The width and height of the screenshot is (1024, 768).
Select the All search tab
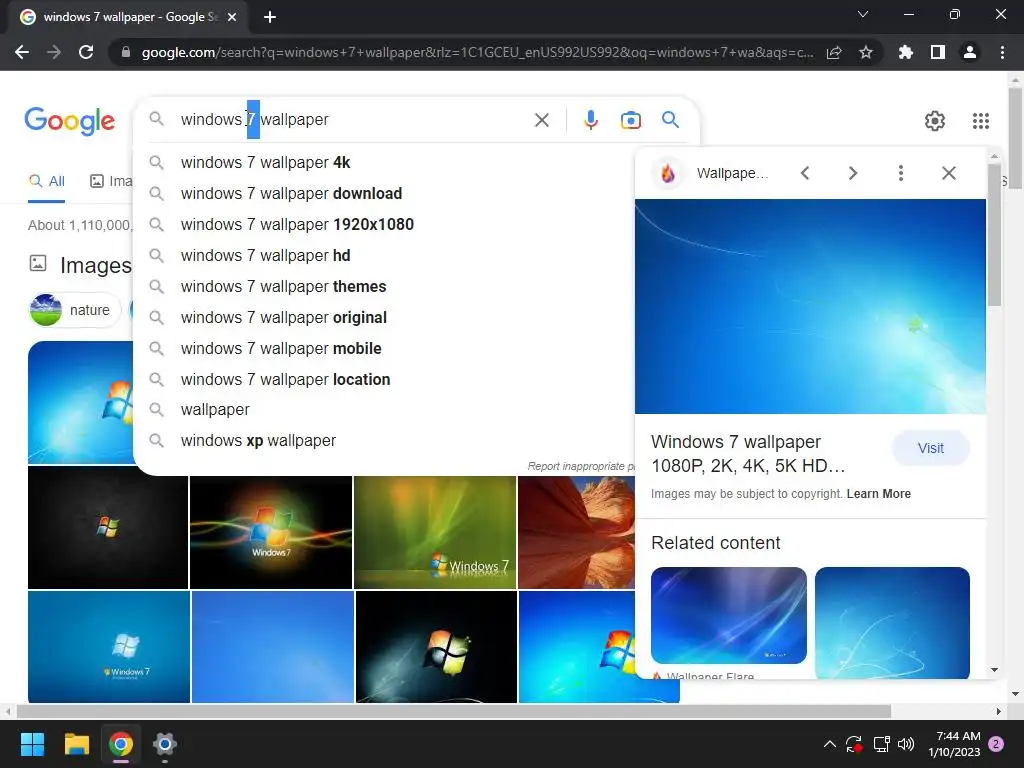click(x=46, y=182)
